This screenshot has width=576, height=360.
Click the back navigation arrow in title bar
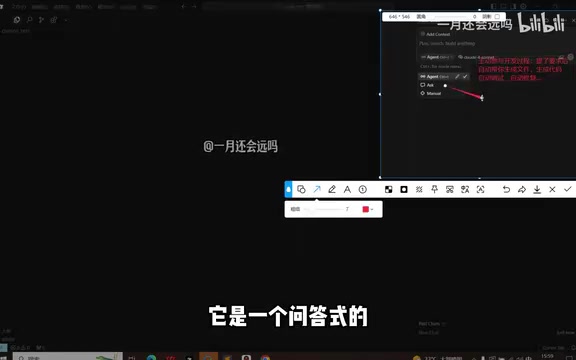pyautogui.click(x=183, y=6)
